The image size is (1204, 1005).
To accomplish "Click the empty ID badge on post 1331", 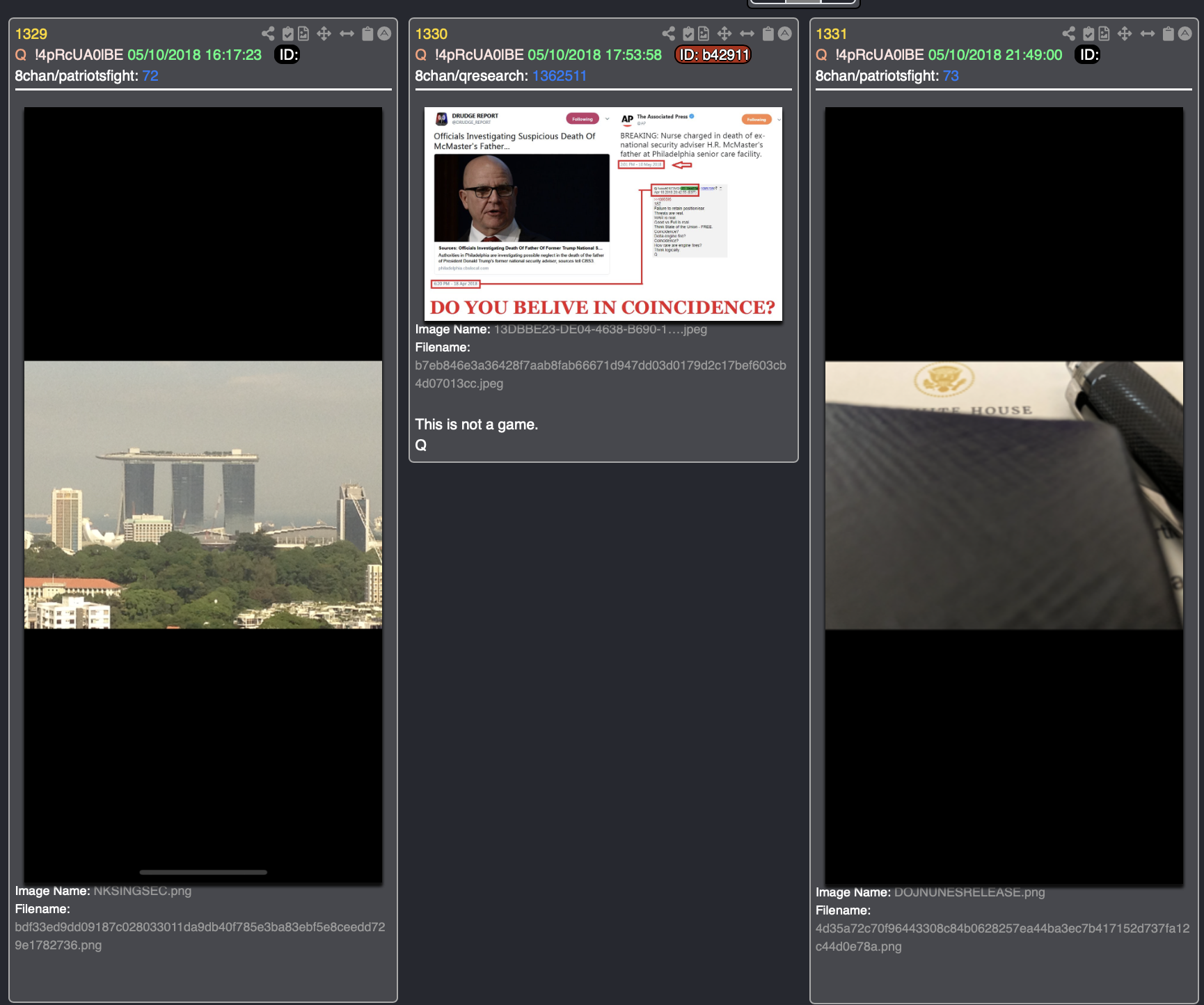I will coord(1088,55).
